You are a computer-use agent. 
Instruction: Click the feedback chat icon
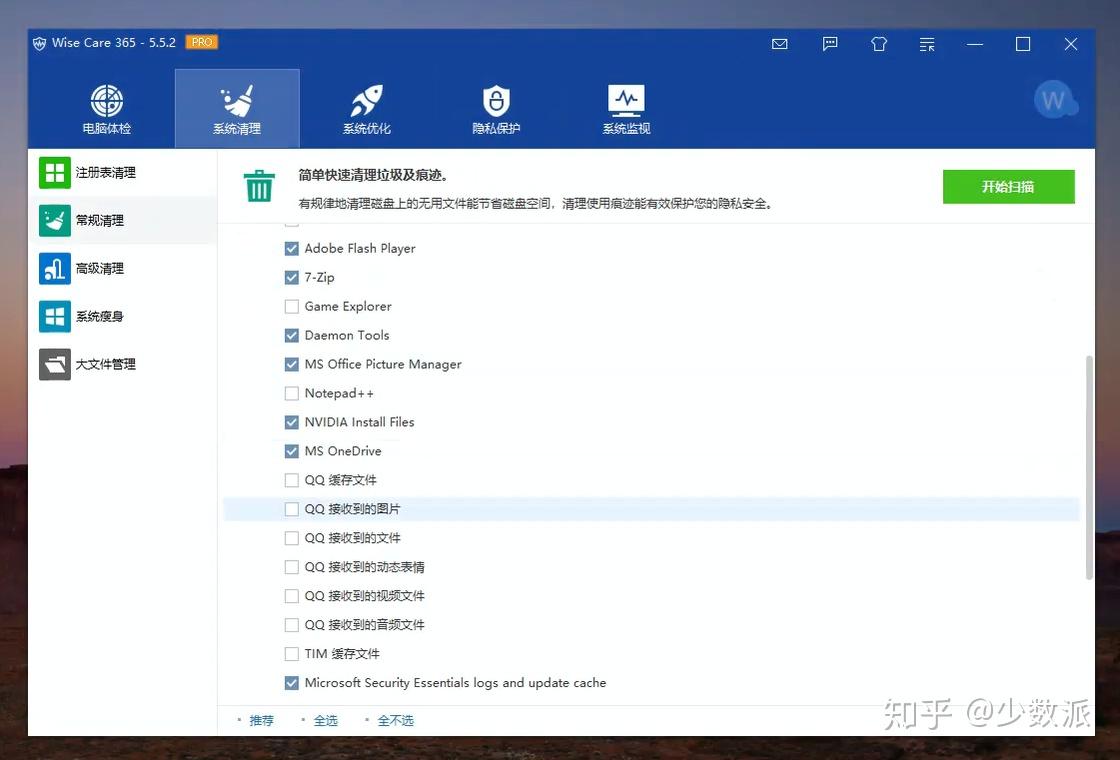coord(829,44)
